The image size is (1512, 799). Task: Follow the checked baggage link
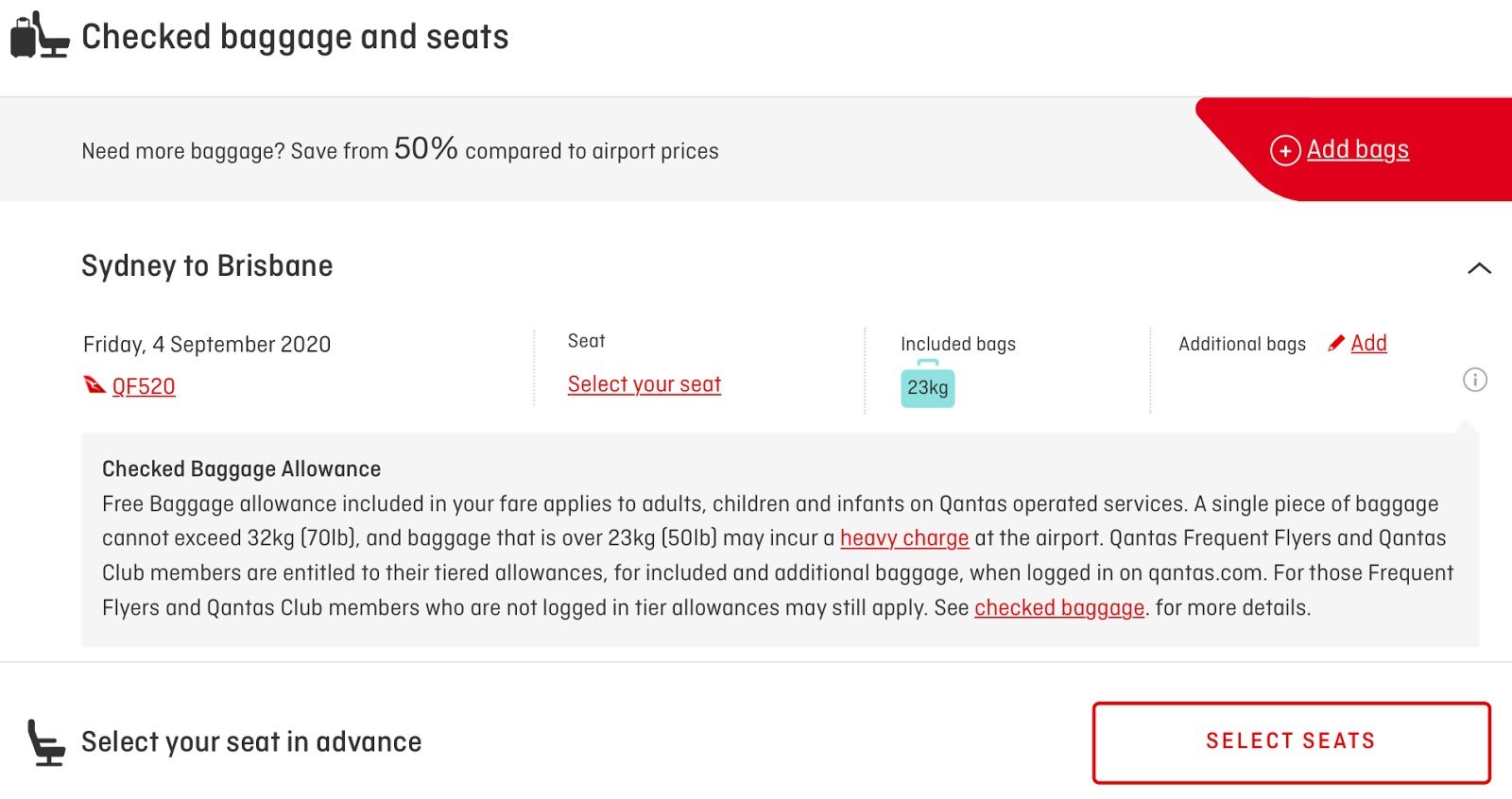1059,608
